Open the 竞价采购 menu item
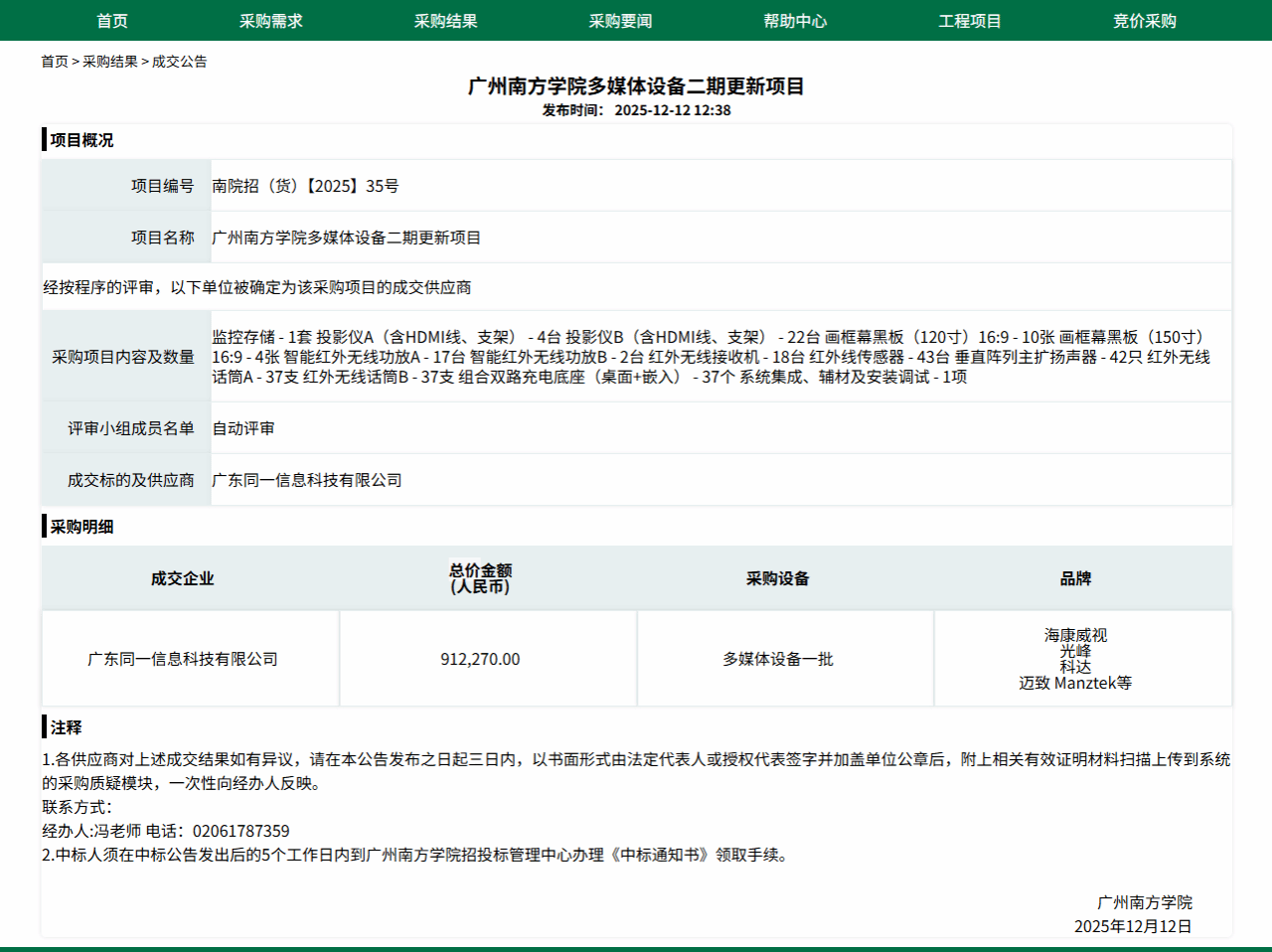The image size is (1272, 952). [1144, 21]
